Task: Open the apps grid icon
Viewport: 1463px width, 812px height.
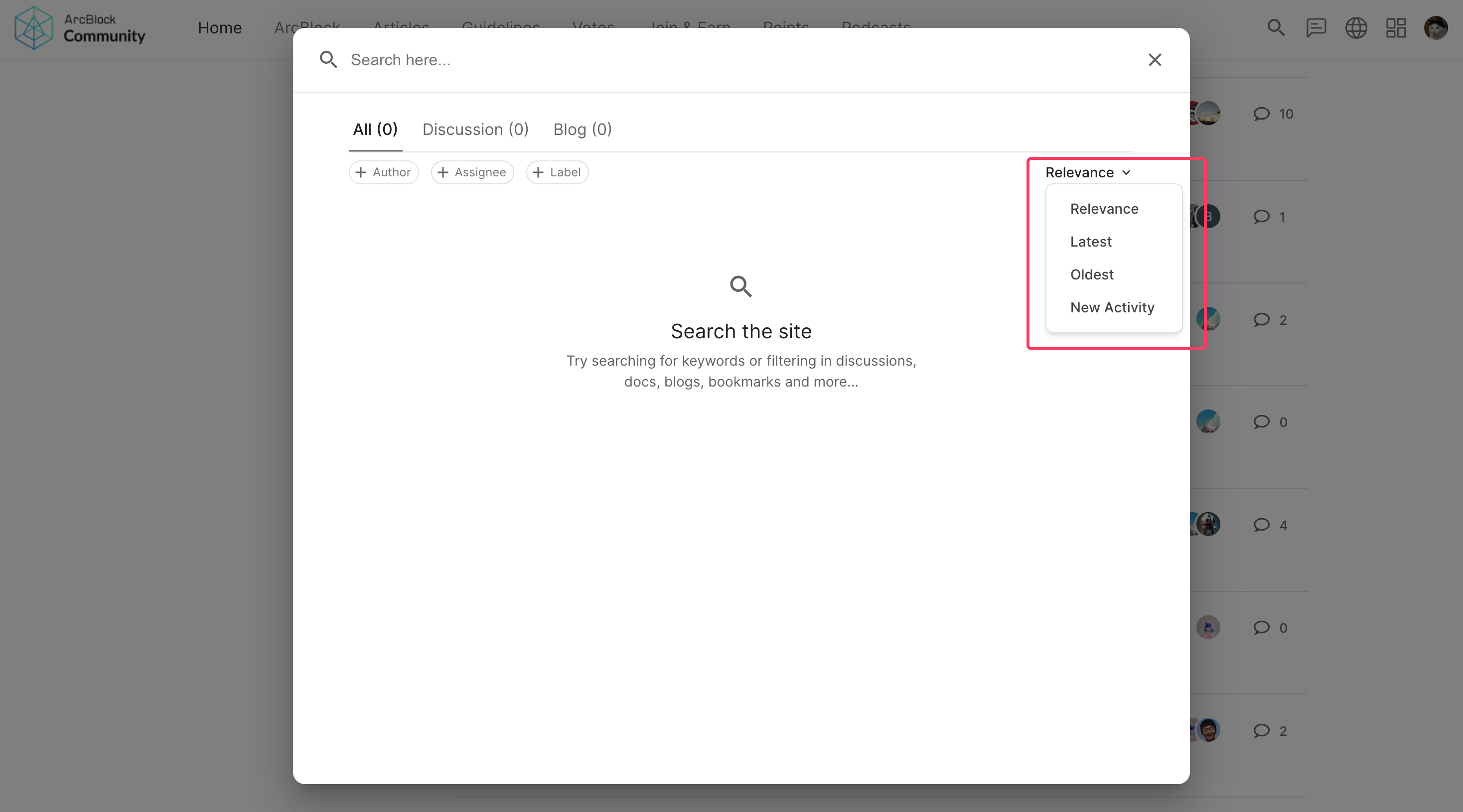Action: pos(1395,28)
